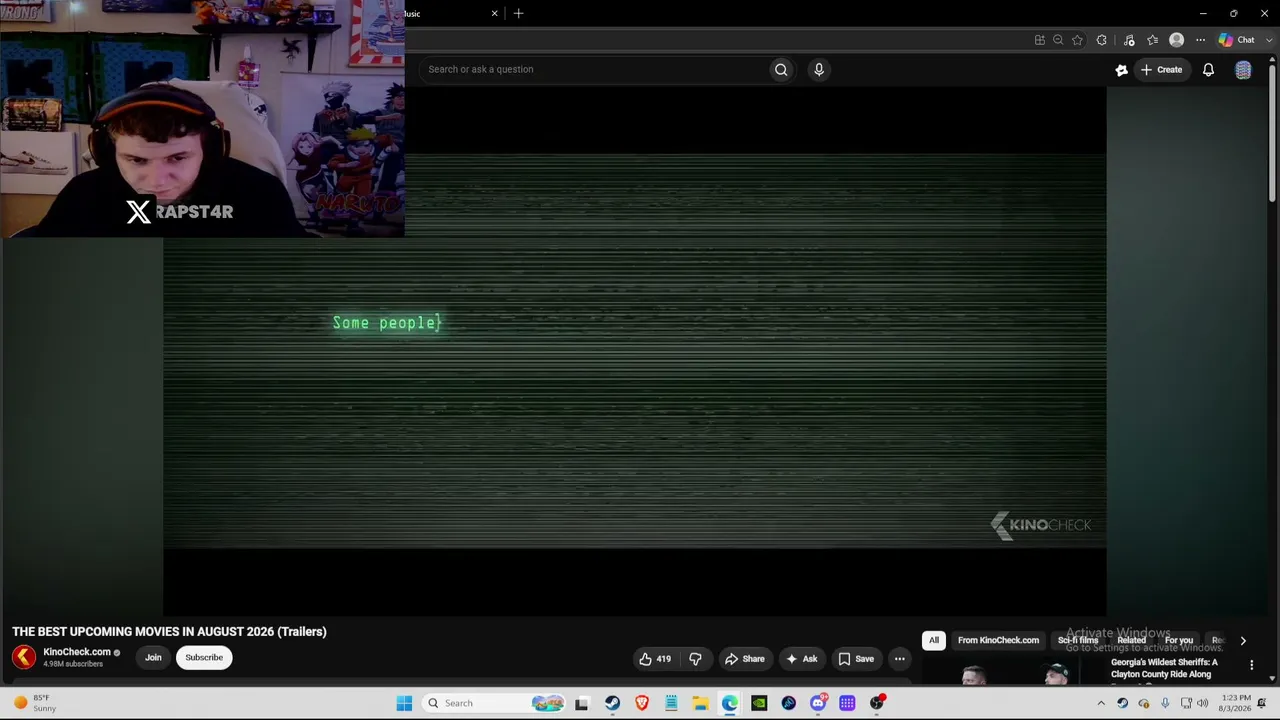Select the For you filter chip

(1179, 640)
